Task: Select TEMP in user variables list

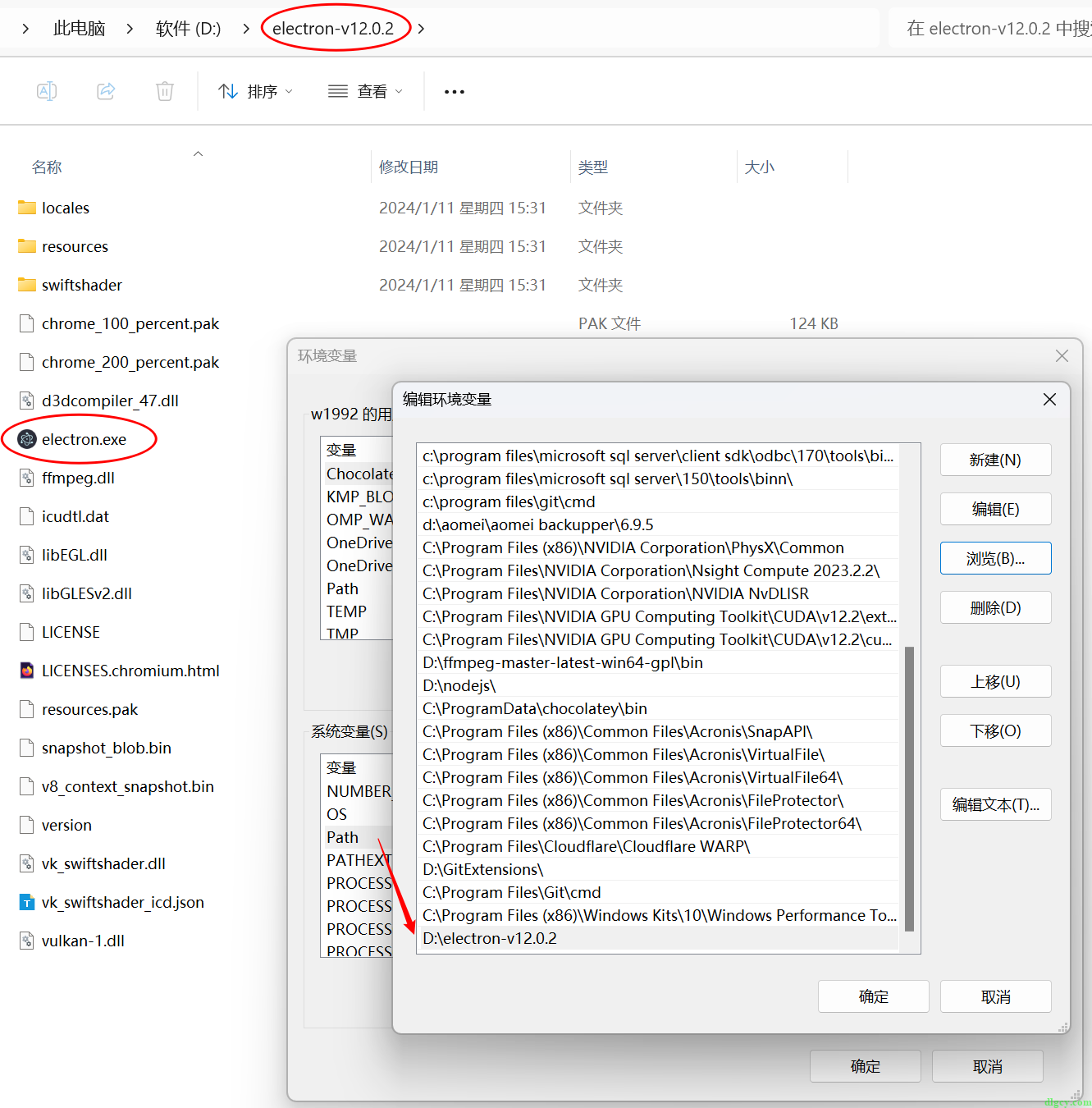Action: click(x=357, y=611)
